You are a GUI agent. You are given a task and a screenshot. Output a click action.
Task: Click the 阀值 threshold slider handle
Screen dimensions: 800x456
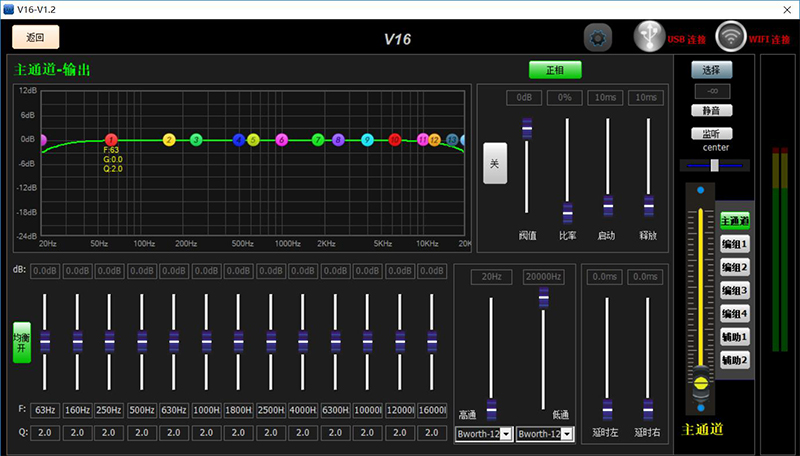point(527,127)
